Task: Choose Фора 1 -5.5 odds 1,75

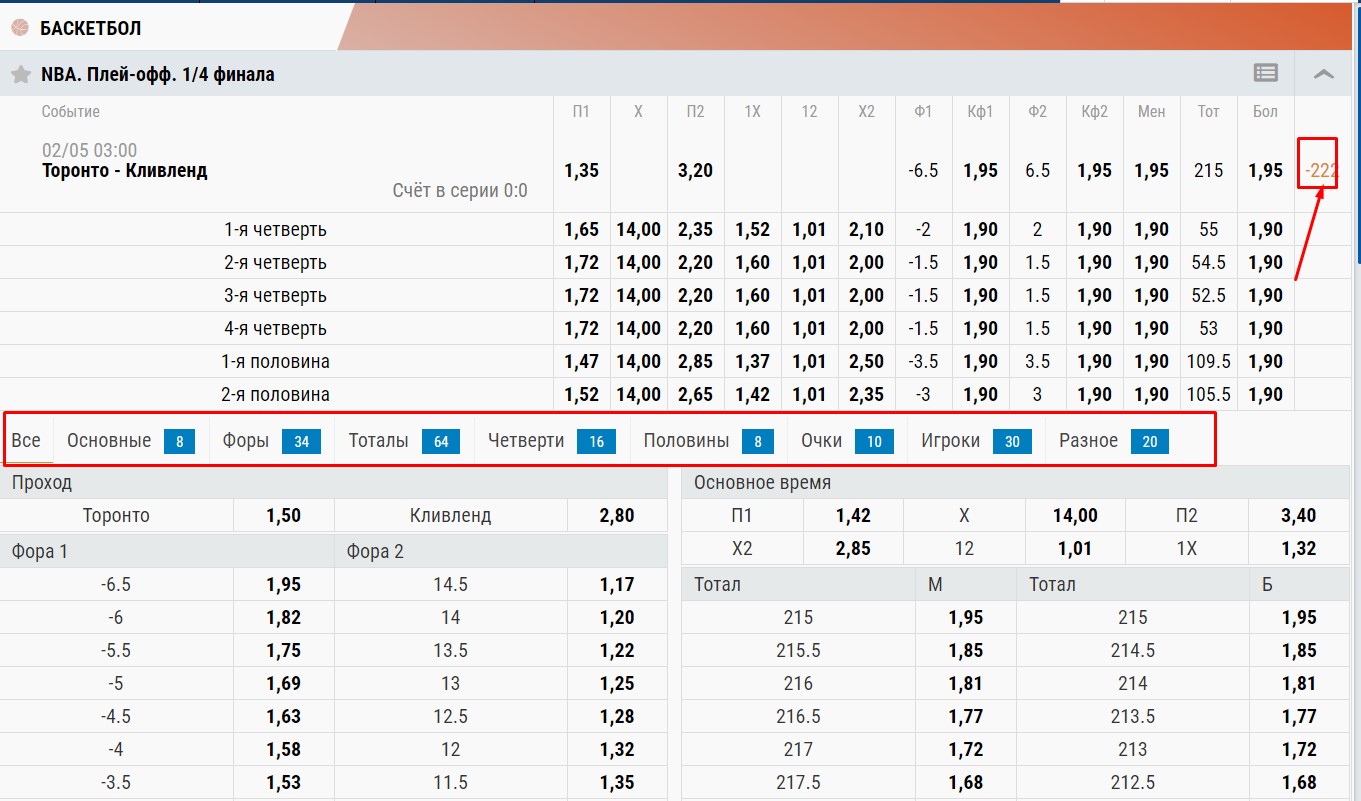Action: [283, 650]
